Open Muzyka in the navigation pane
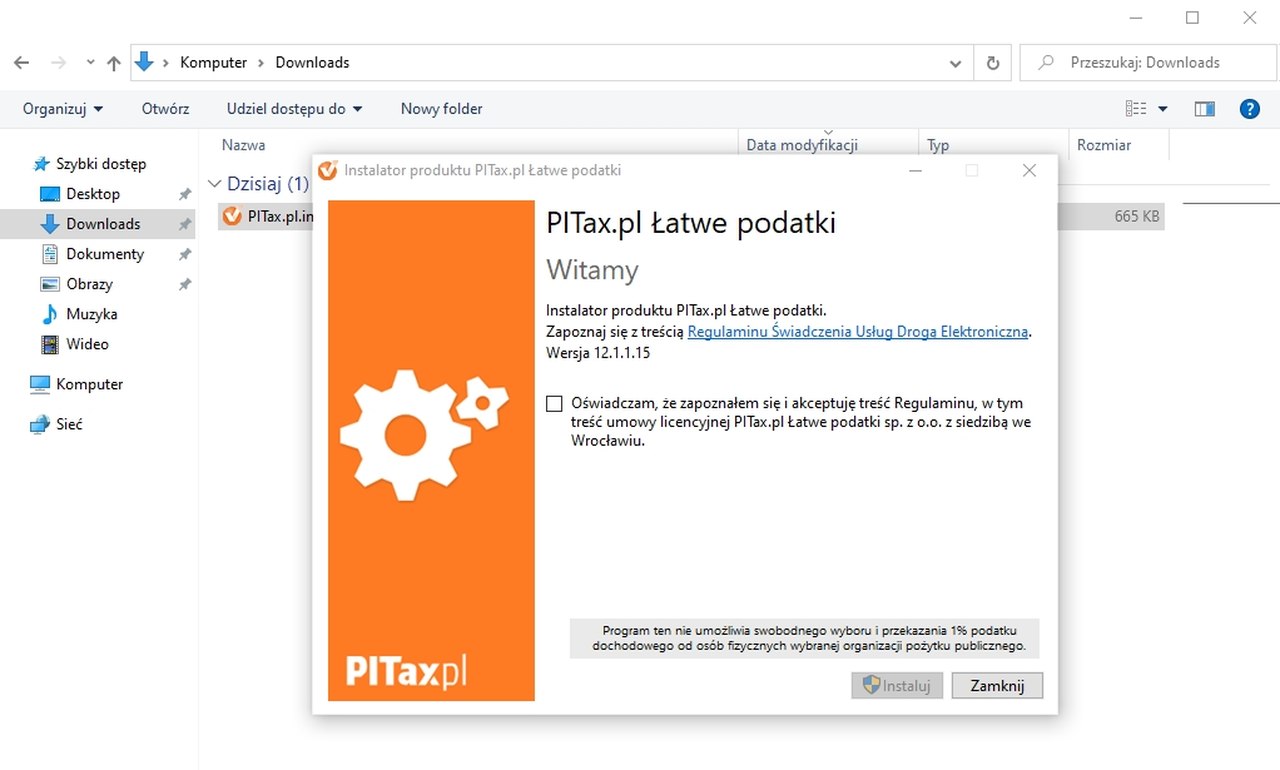The height and width of the screenshot is (770, 1280). click(x=91, y=314)
